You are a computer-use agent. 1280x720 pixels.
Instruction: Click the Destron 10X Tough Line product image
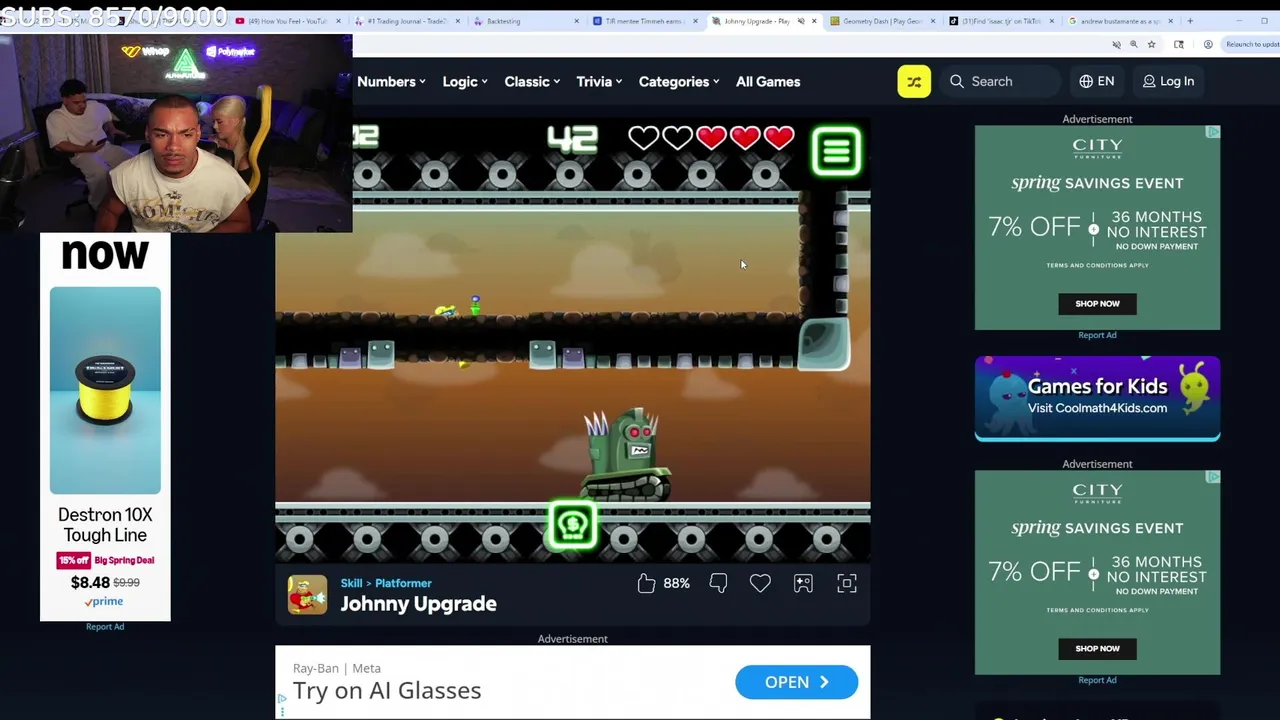tap(105, 390)
